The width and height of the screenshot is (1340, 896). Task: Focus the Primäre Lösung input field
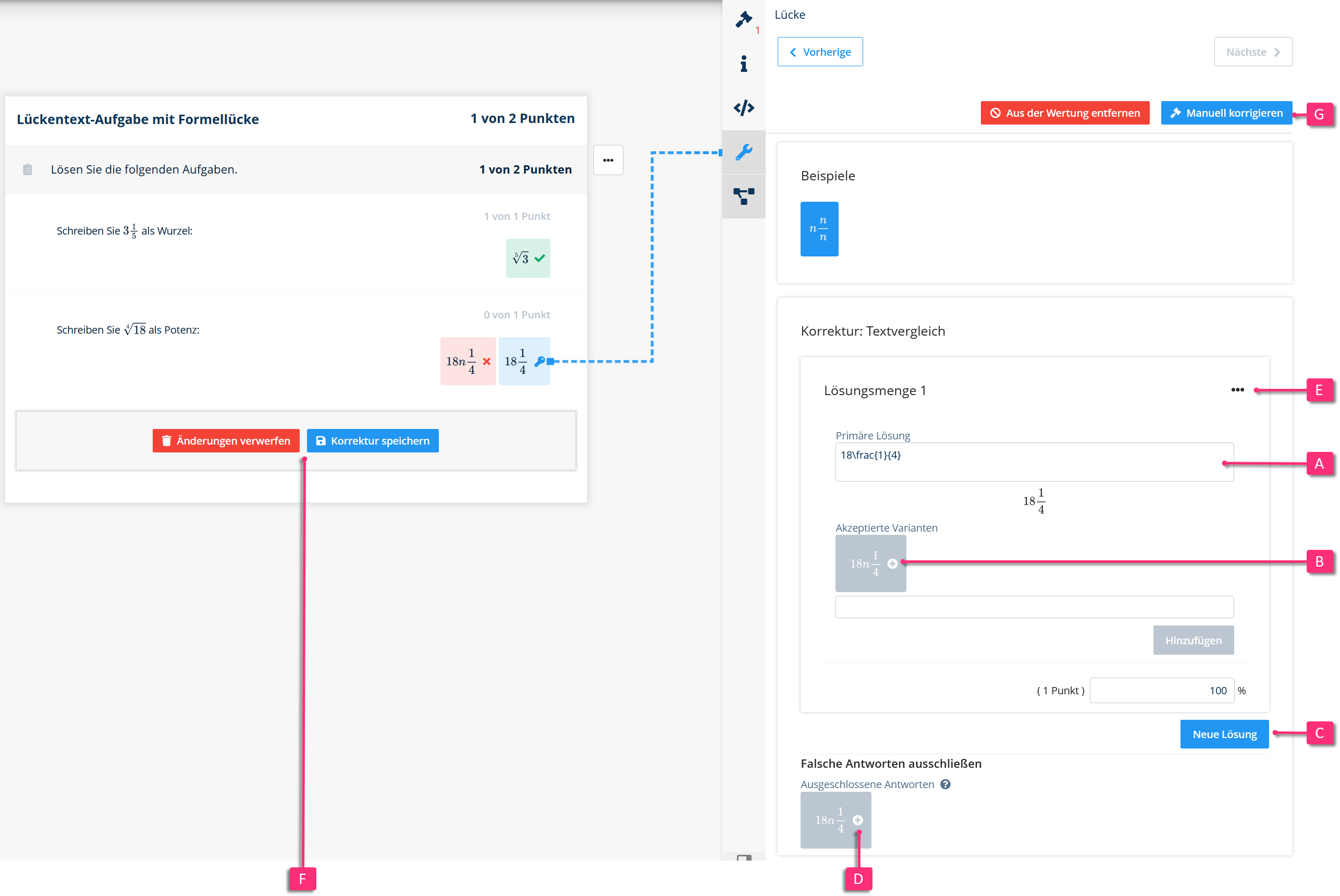click(x=1034, y=462)
